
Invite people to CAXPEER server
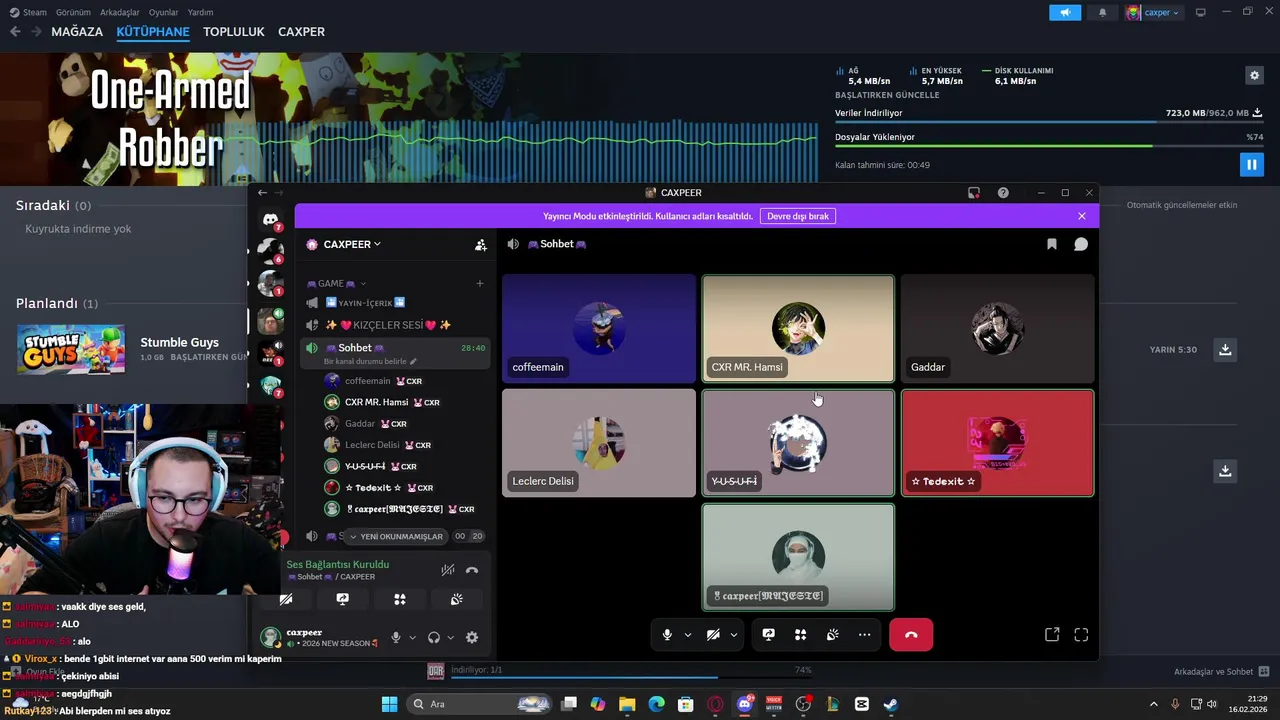(x=480, y=244)
